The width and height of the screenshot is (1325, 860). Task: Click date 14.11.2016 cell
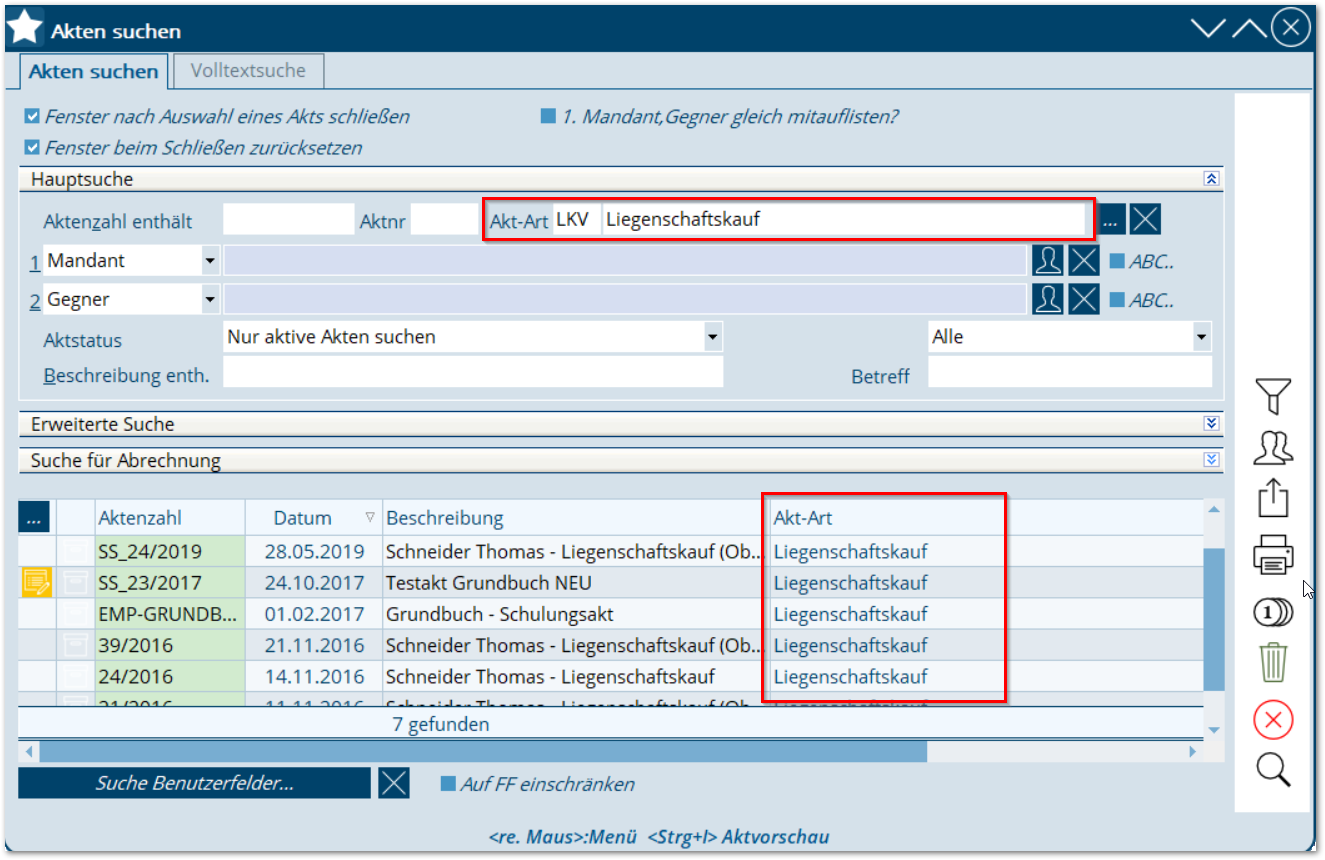click(314, 676)
